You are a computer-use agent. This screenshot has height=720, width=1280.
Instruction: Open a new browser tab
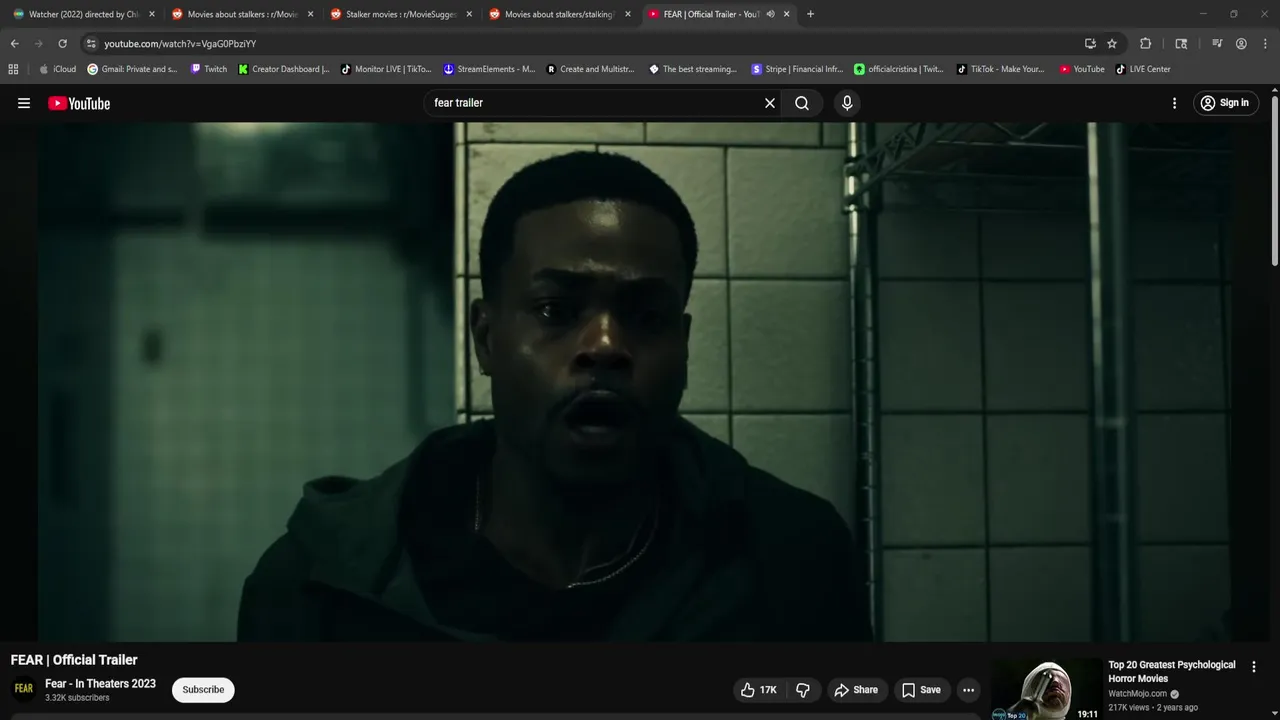pyautogui.click(x=810, y=14)
